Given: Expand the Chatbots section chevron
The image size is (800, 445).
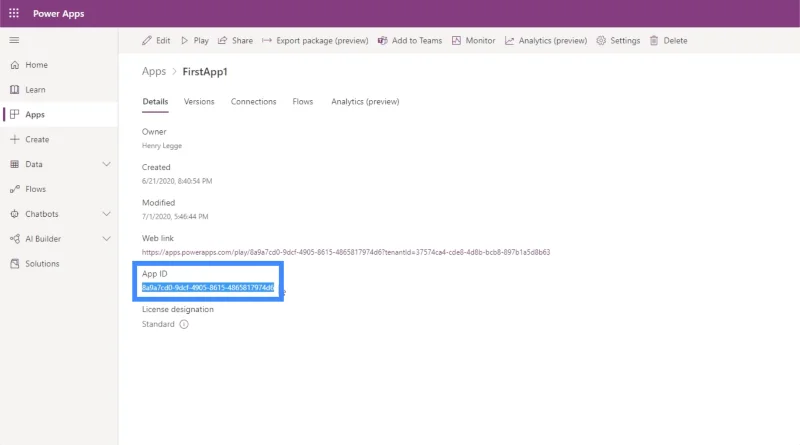Looking at the screenshot, I should coord(106,214).
